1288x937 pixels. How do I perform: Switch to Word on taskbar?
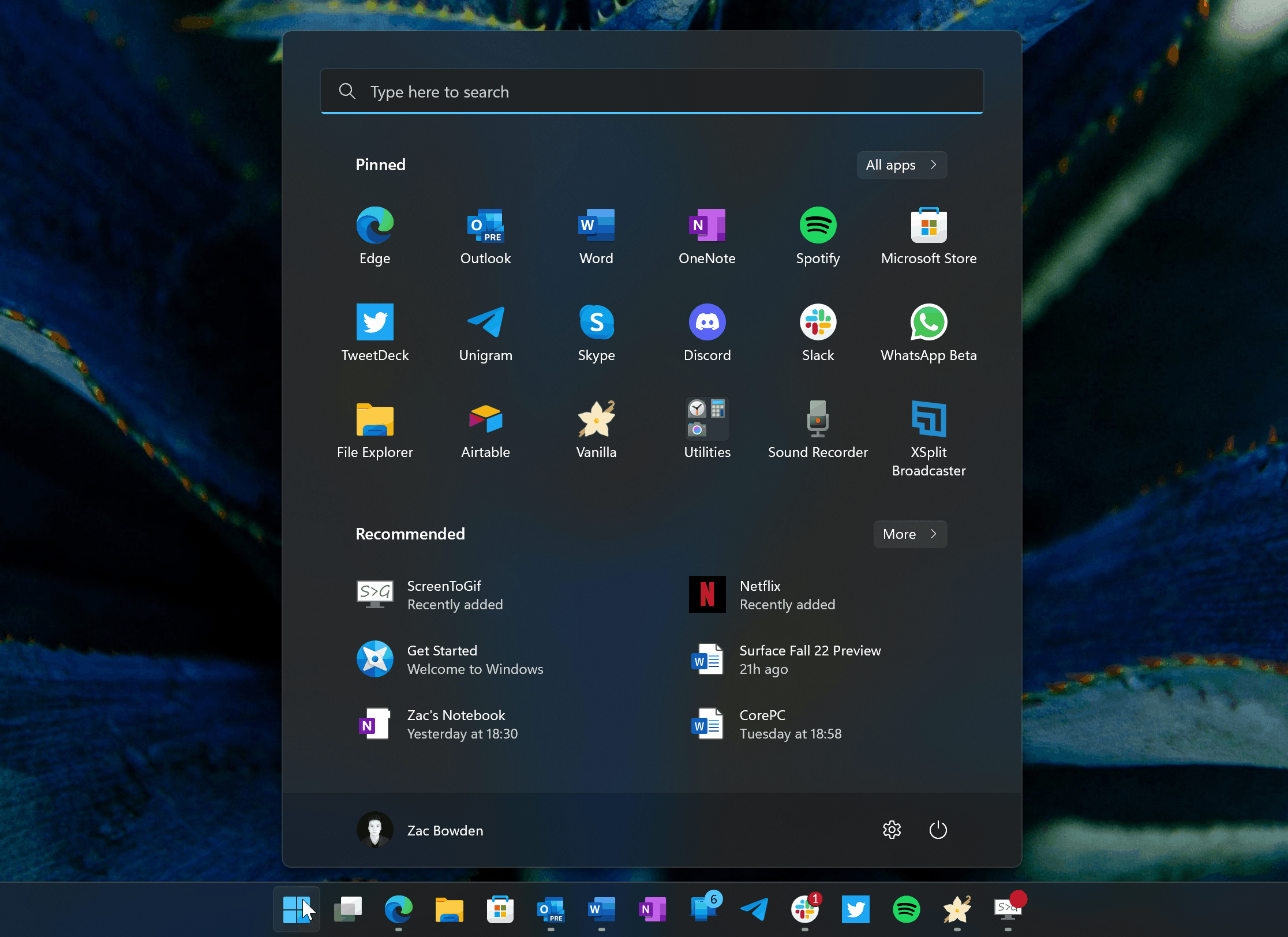coord(601,909)
